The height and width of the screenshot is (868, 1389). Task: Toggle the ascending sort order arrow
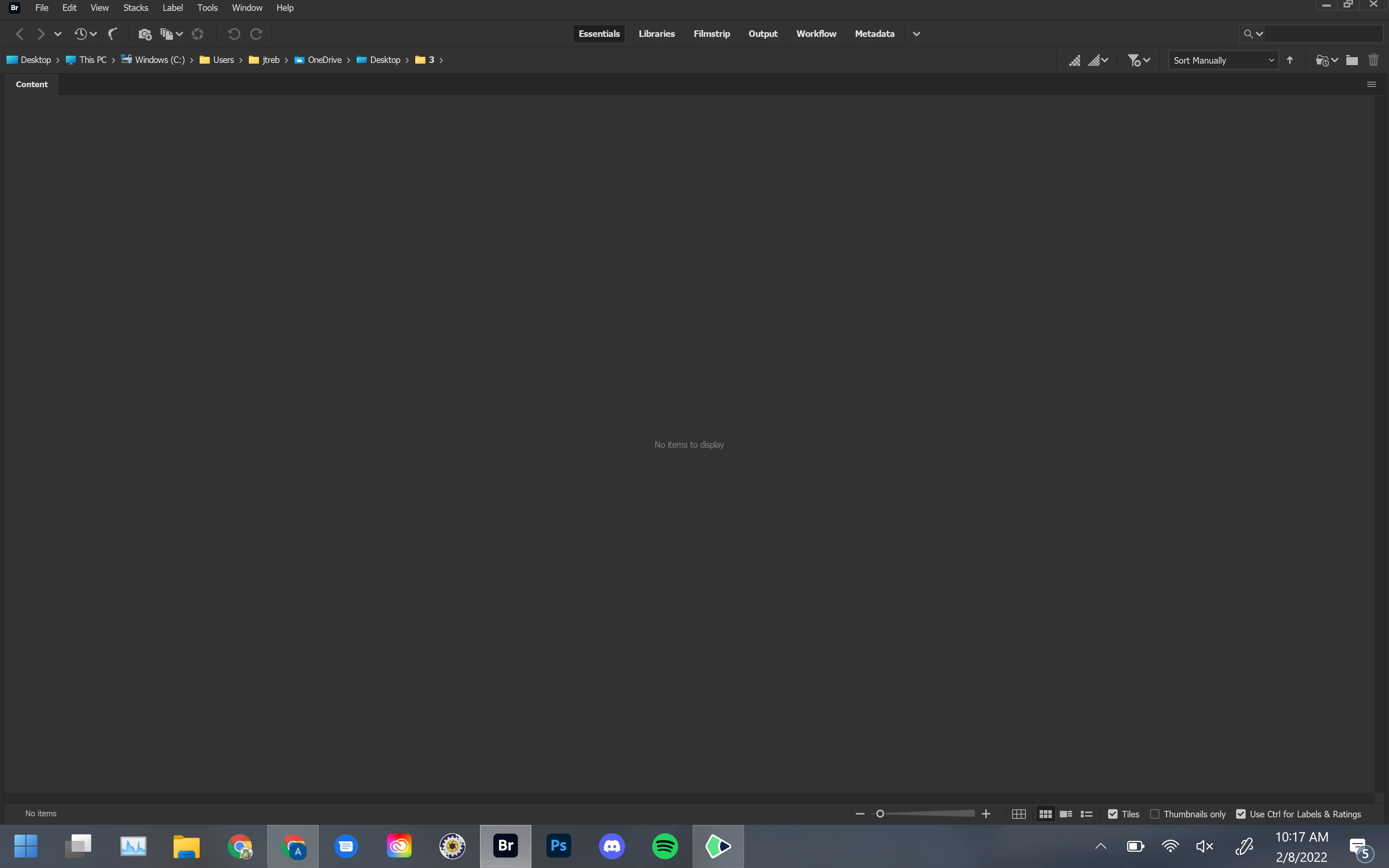pos(1290,60)
